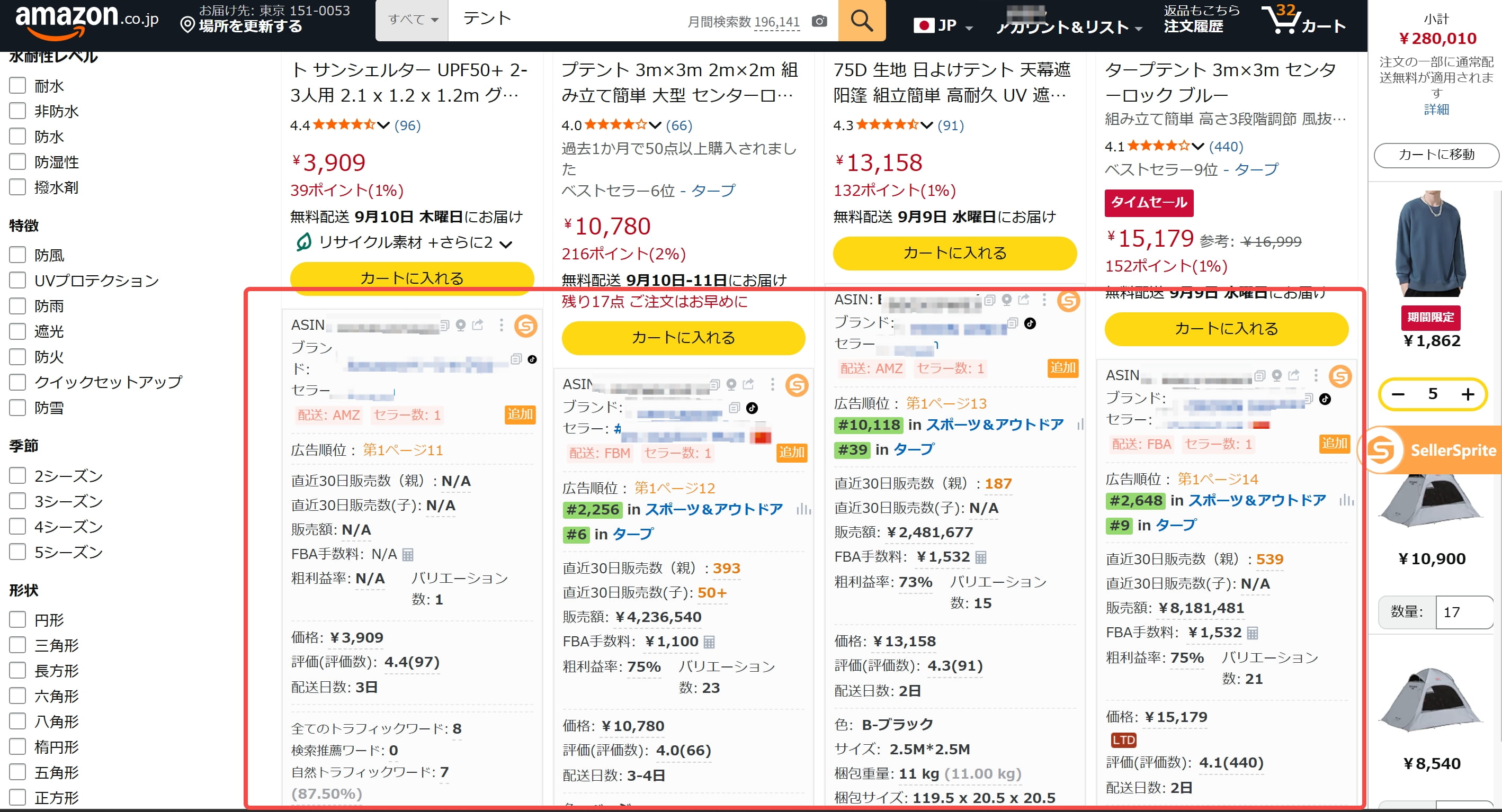Click TikTok icon in ¥10,780 product panel
Screen dimensions: 1502x812
(x=752, y=408)
